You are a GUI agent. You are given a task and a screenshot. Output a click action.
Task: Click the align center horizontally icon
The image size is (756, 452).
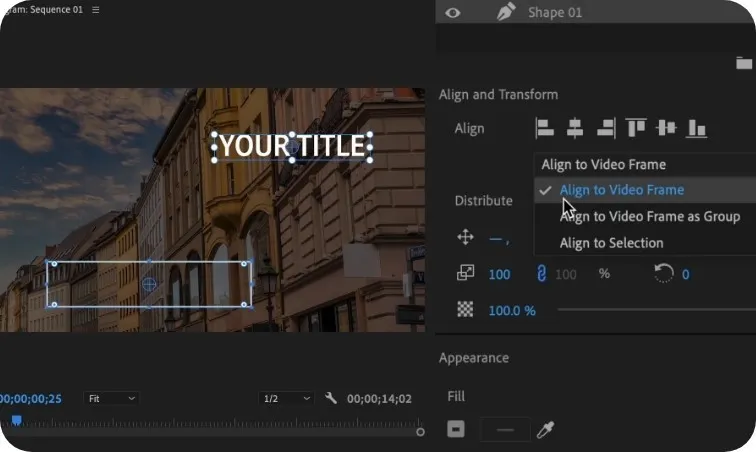coord(575,128)
